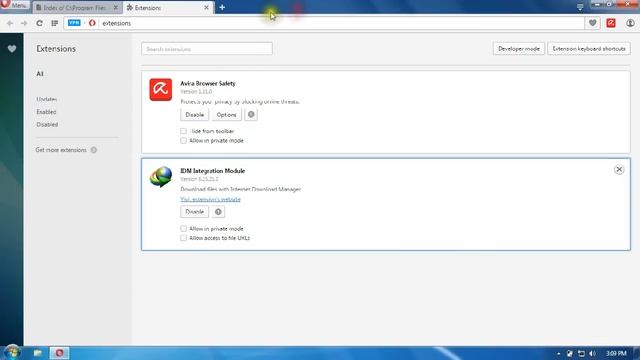Select the All extensions filter
The width and height of the screenshot is (640, 360).
[40, 74]
